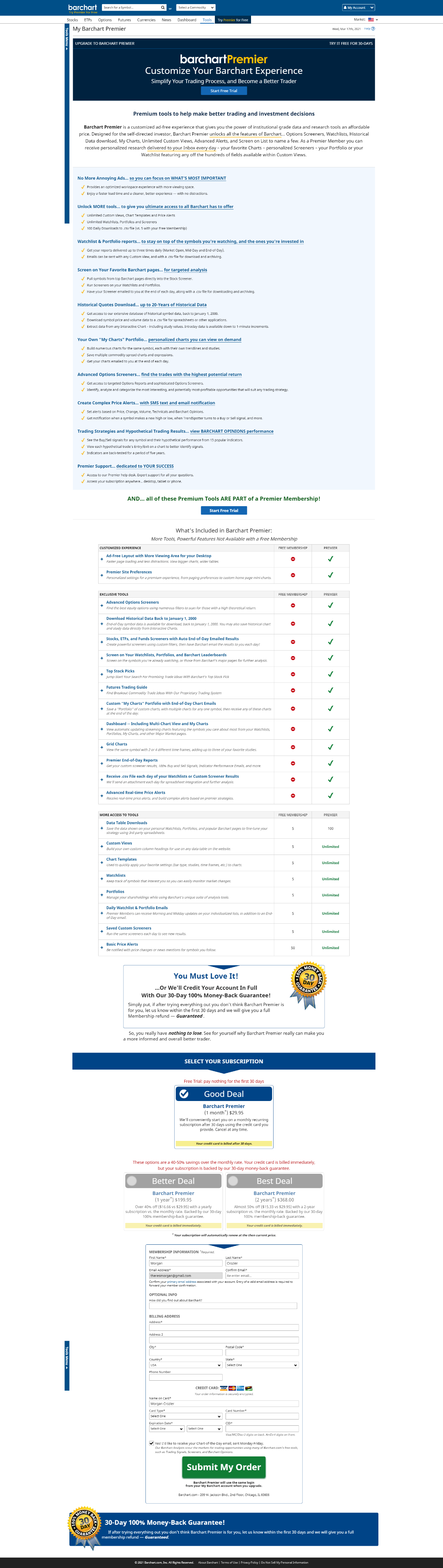This screenshot has width=443, height=1568.
Task: Uncheck the Chart-of-the-Day email checkbox
Action: pyautogui.click(x=151, y=1443)
